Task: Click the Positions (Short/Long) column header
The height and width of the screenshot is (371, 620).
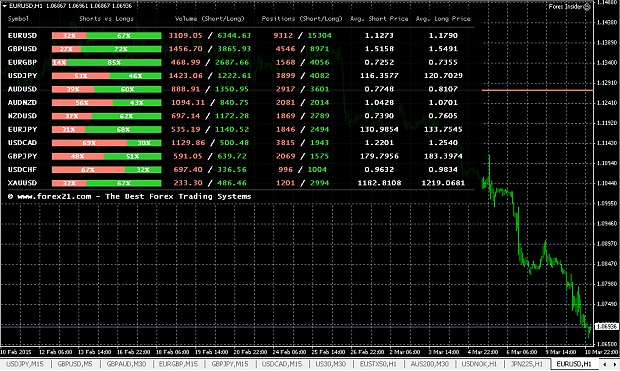Action: click(302, 19)
